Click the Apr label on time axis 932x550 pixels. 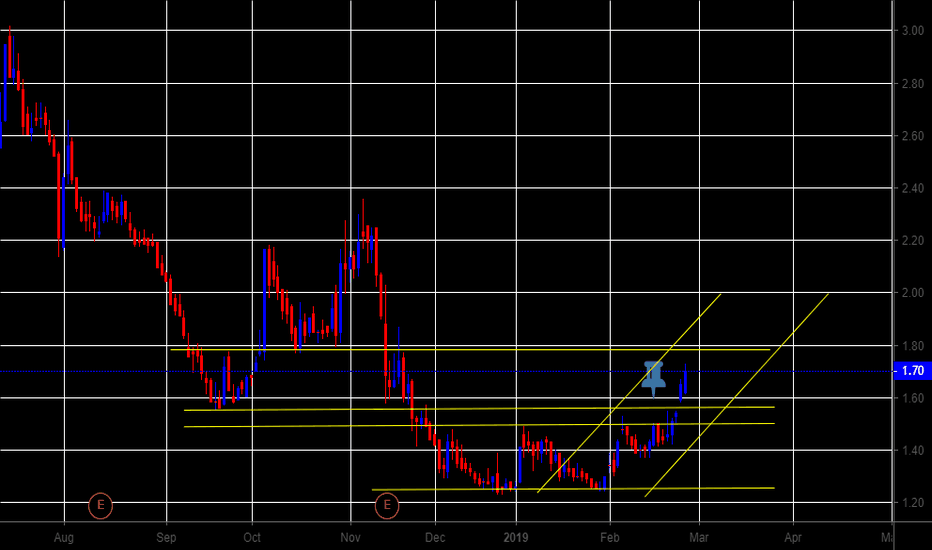point(793,538)
